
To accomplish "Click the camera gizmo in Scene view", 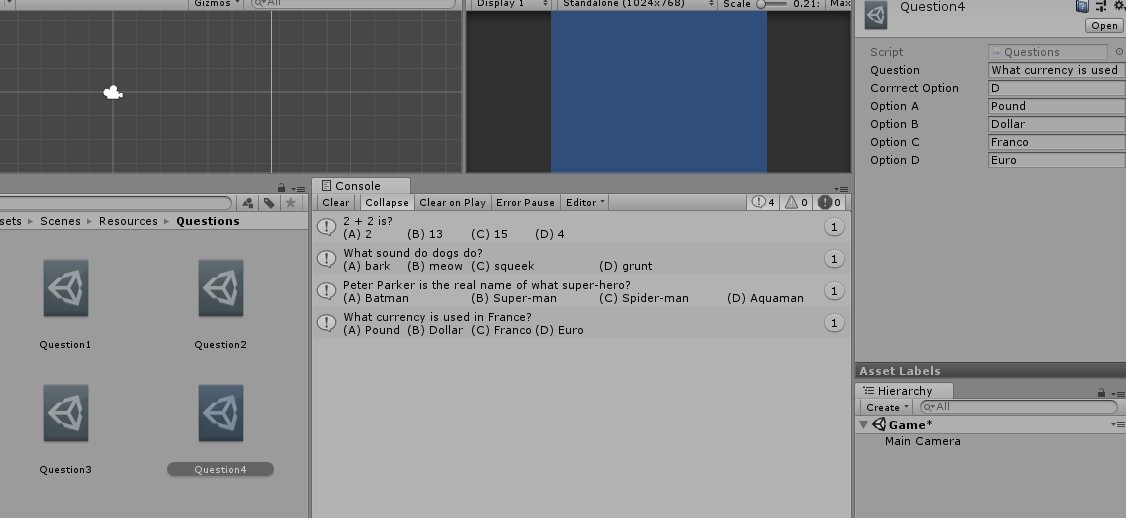I will pyautogui.click(x=113, y=92).
